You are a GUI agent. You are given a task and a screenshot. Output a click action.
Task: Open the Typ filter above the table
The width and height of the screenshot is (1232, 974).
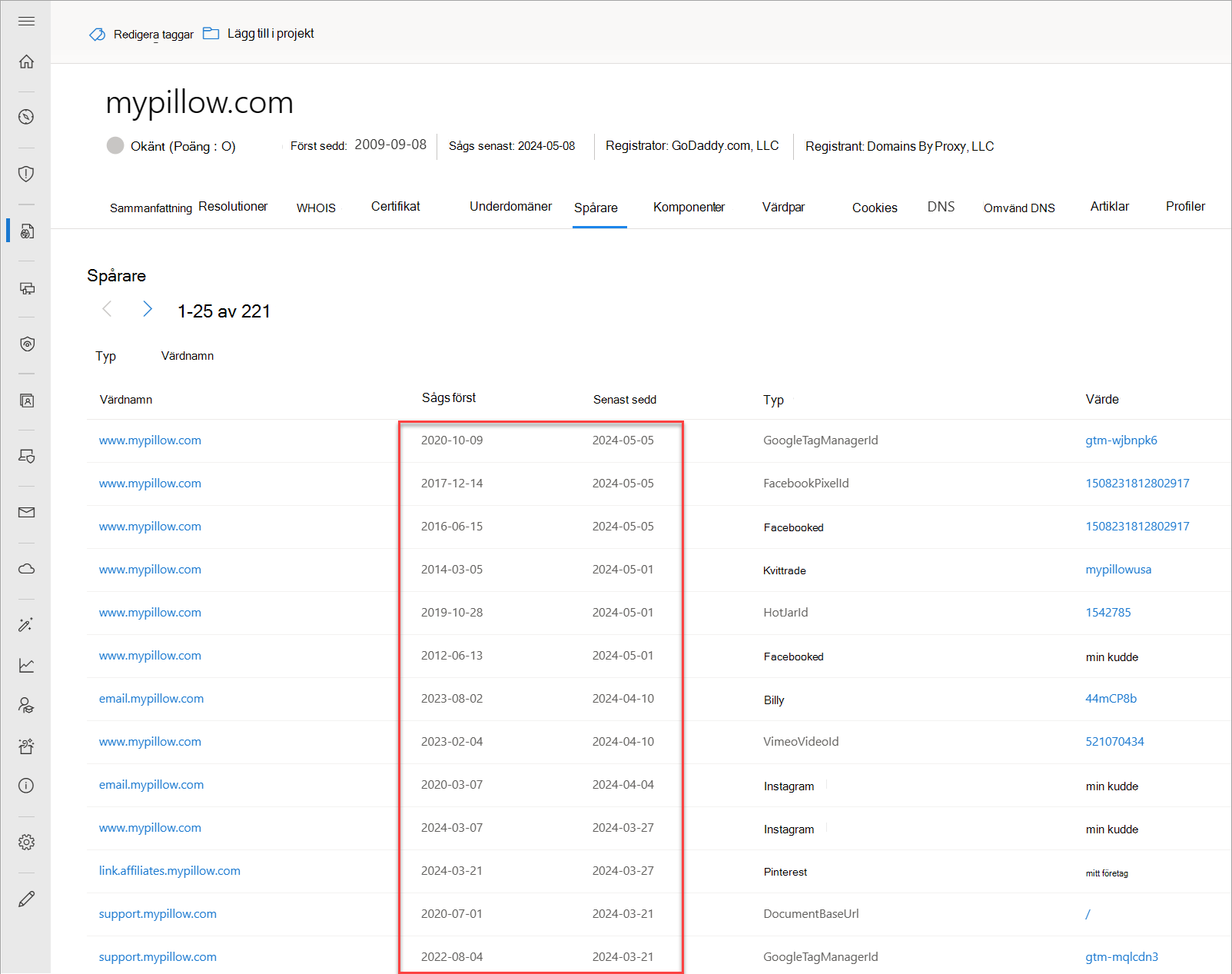(105, 356)
